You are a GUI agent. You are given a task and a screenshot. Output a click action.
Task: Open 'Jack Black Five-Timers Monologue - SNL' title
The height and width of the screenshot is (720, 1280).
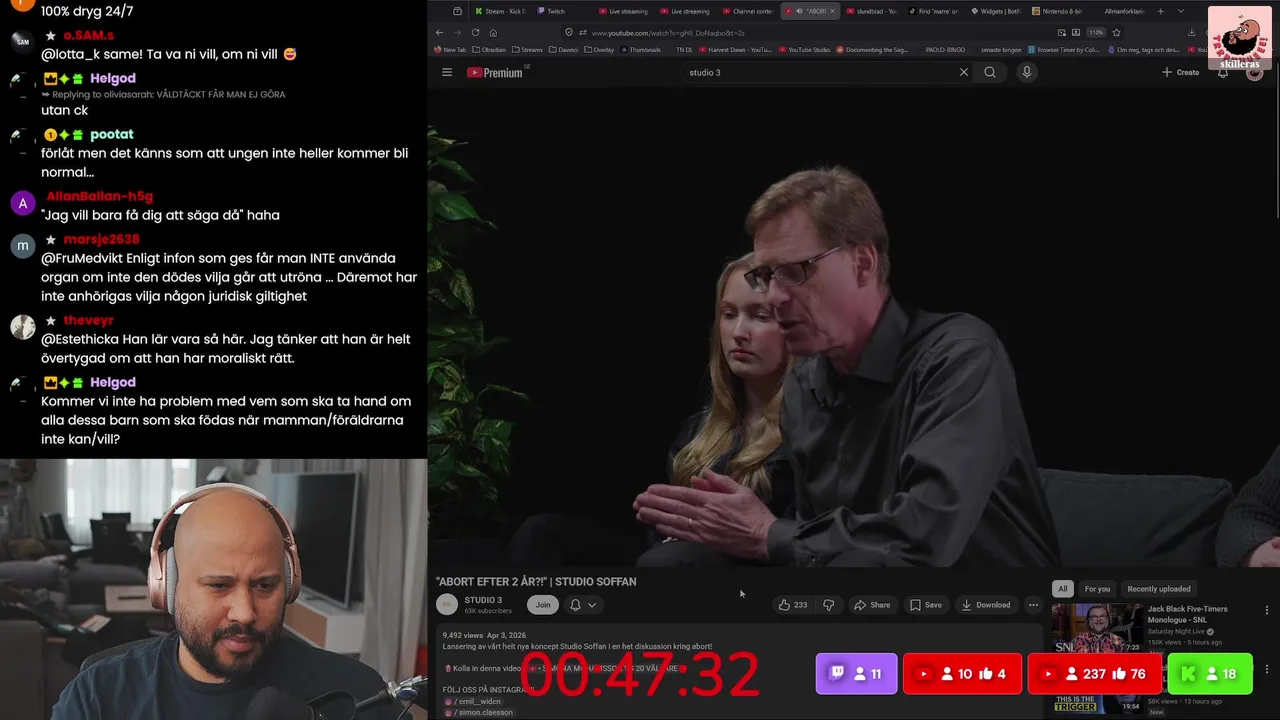[1187, 614]
